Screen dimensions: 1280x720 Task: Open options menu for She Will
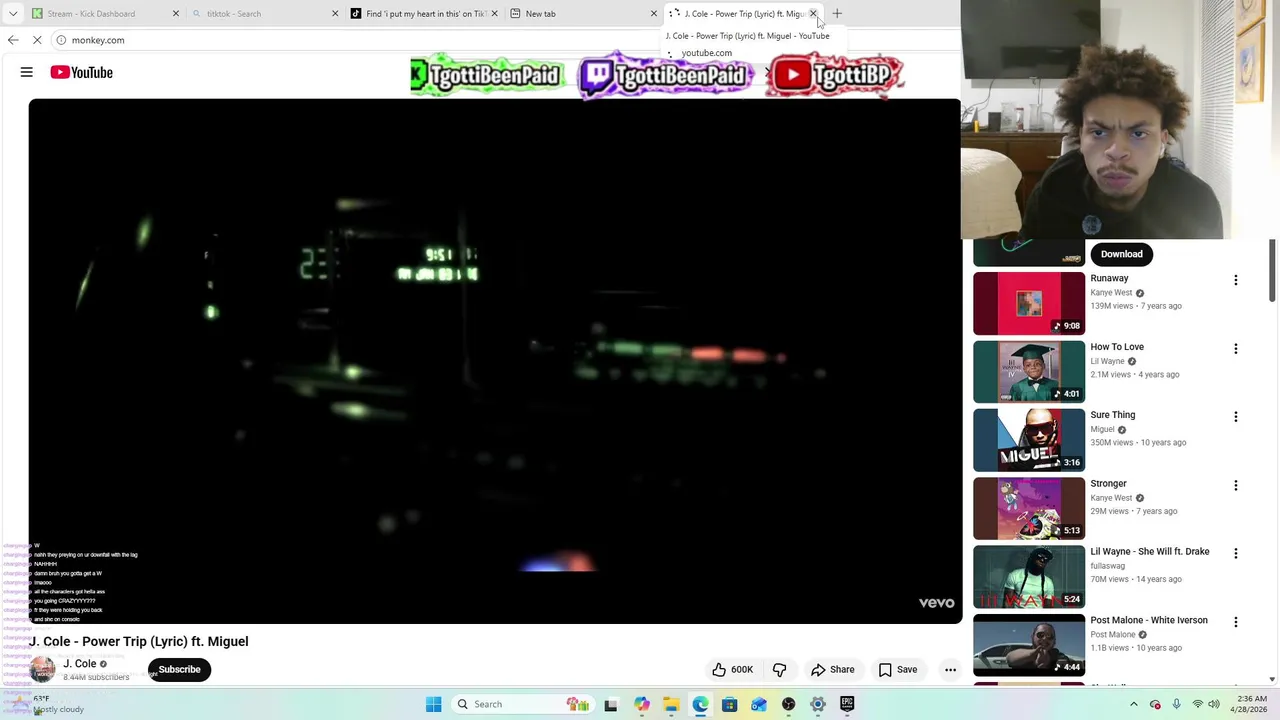coord(1236,553)
